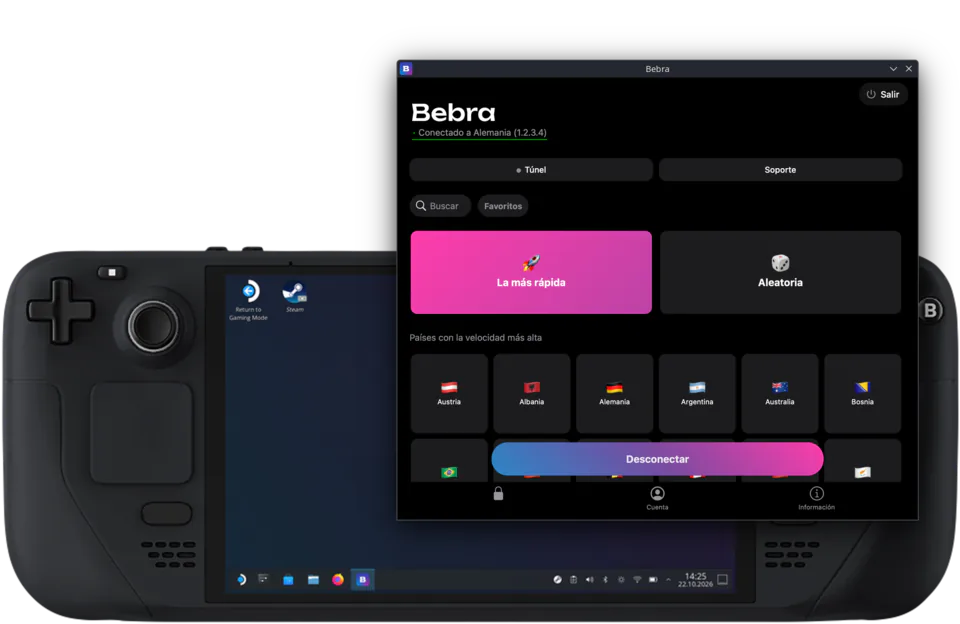This screenshot has width=960, height=624.
Task: Click the Bebra logo in title bar
Action: [406, 69]
